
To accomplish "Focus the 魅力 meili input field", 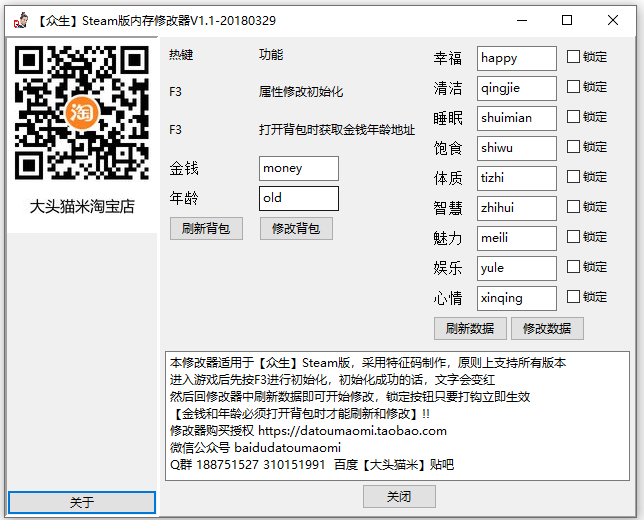I will click(517, 238).
